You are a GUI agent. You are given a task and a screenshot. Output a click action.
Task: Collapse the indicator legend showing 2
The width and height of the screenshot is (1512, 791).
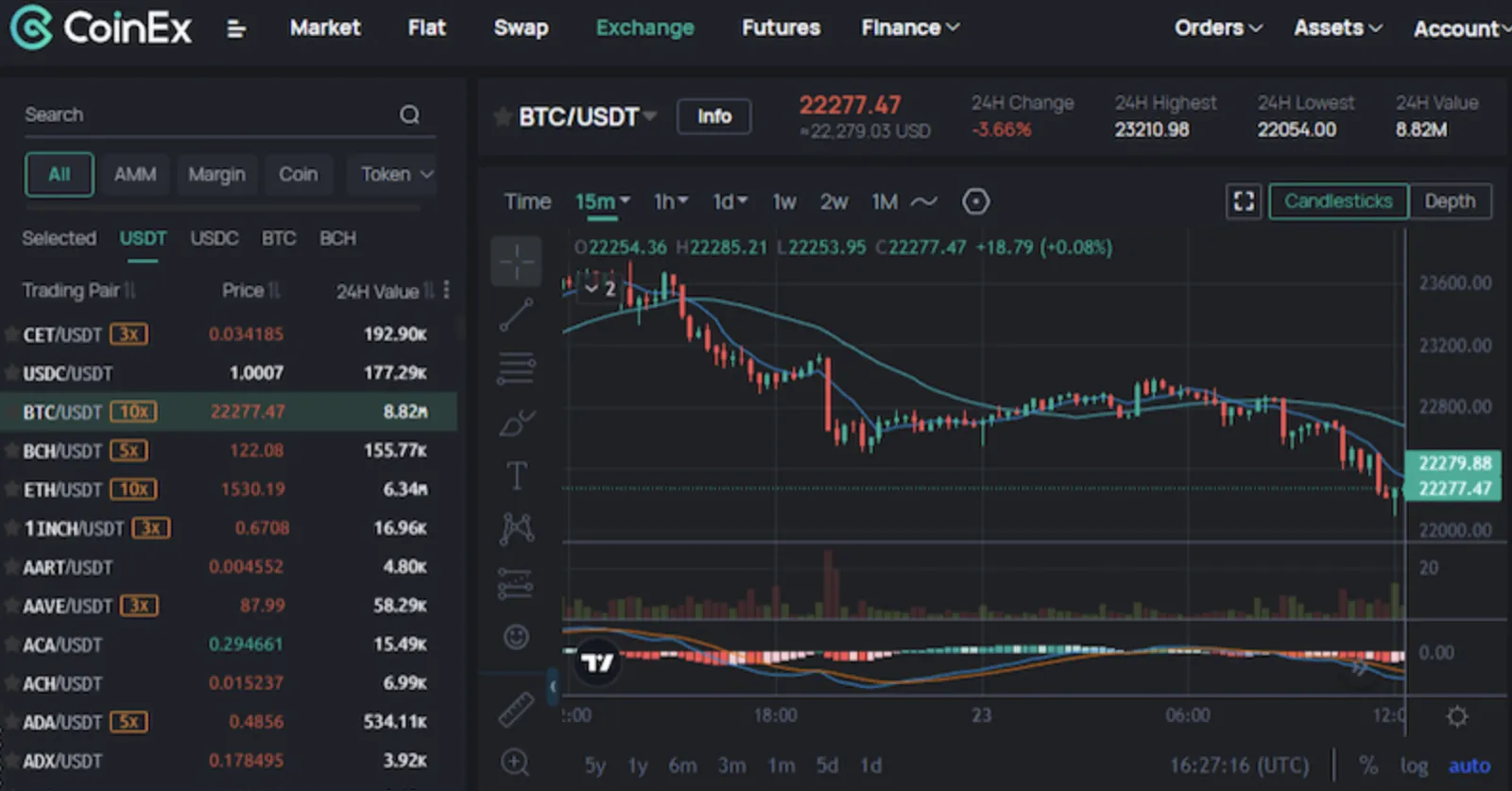click(x=599, y=288)
